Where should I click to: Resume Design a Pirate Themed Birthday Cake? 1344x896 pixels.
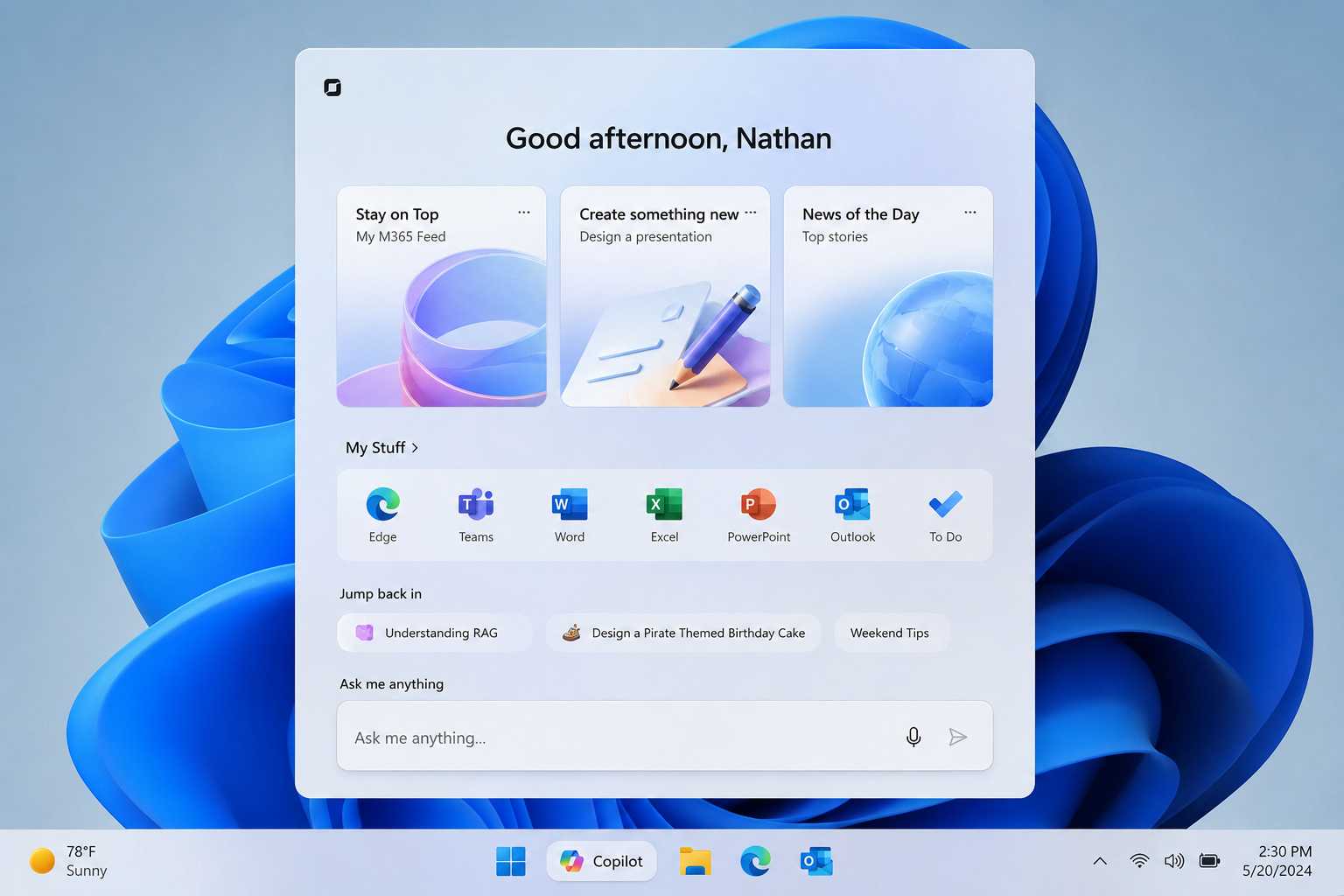click(683, 633)
